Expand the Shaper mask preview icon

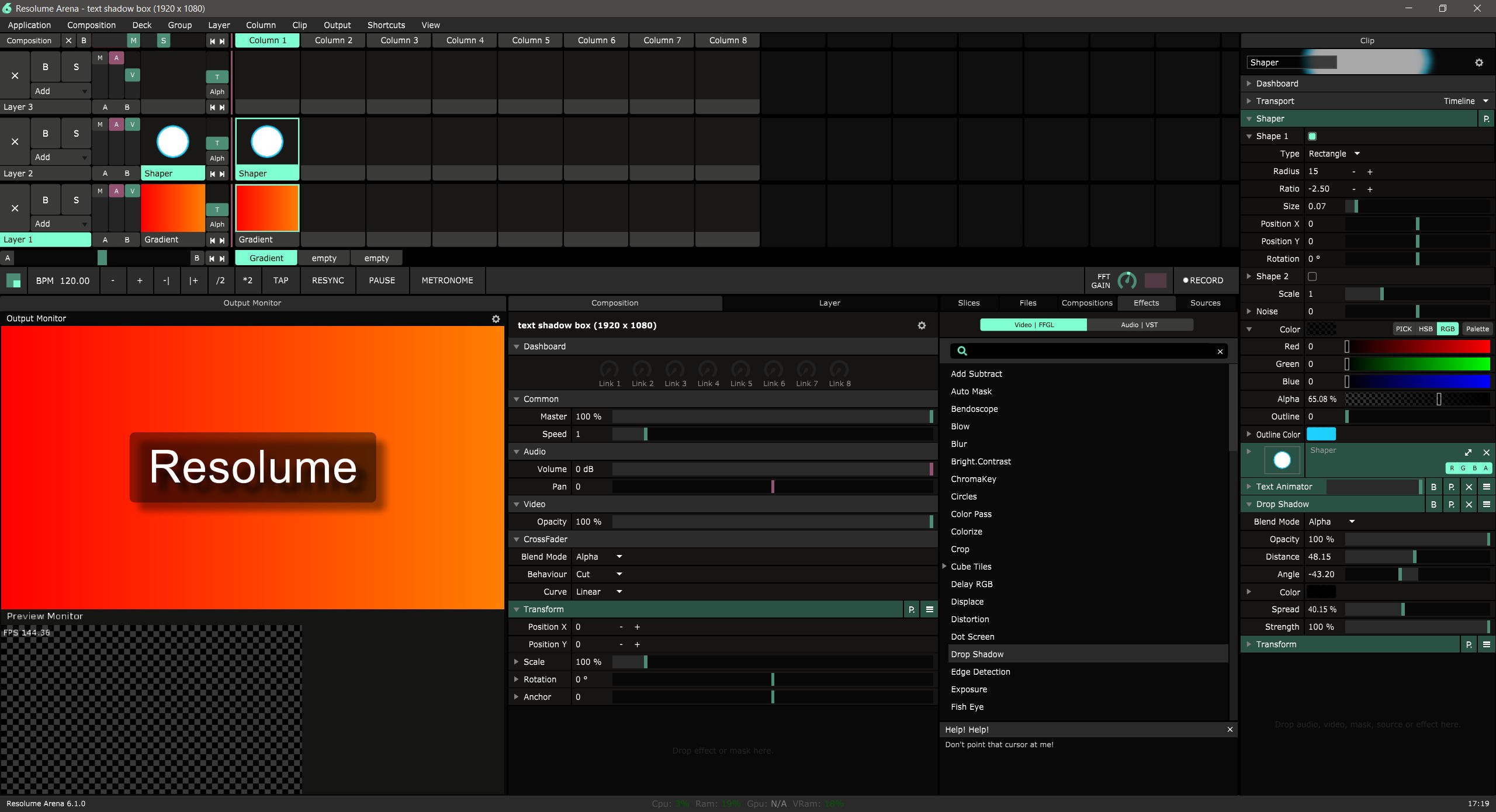pos(1468,452)
